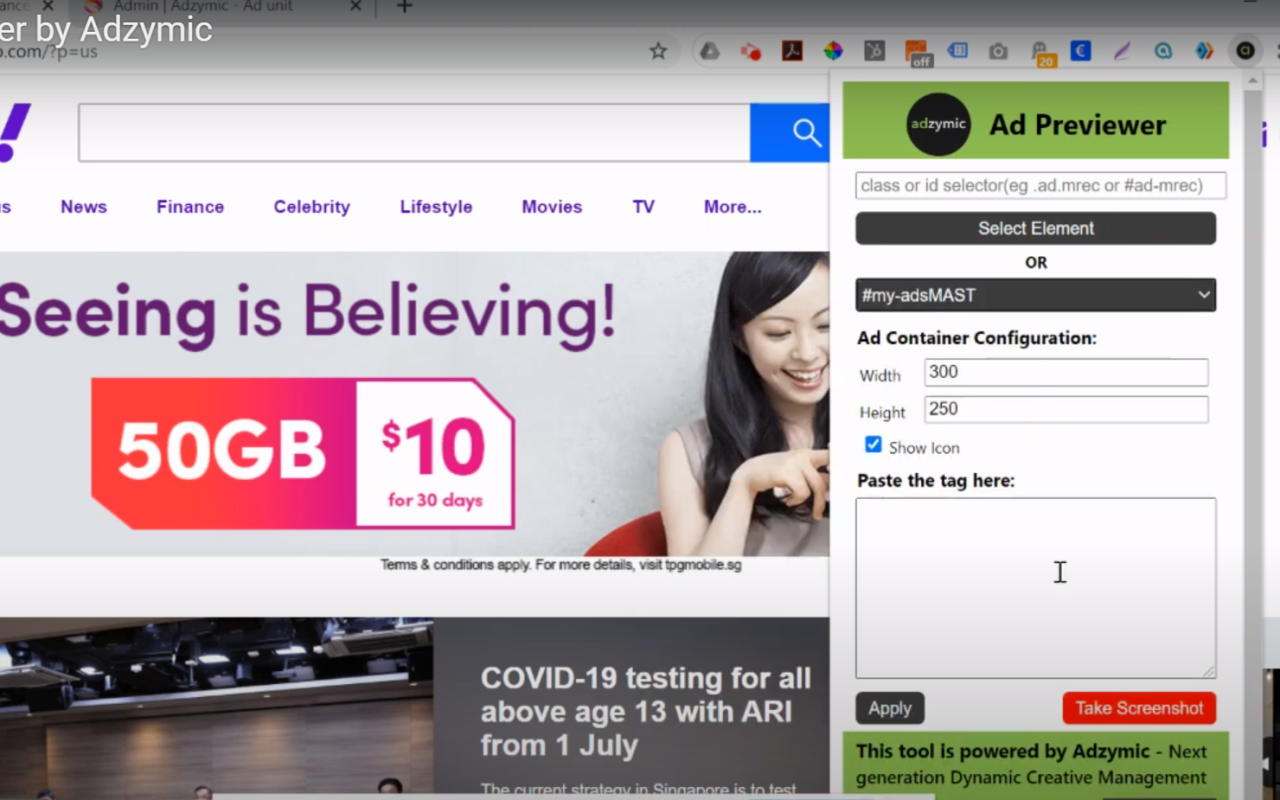Click the blue euro symbol extension
The width and height of the screenshot is (1280, 800).
point(1080,51)
